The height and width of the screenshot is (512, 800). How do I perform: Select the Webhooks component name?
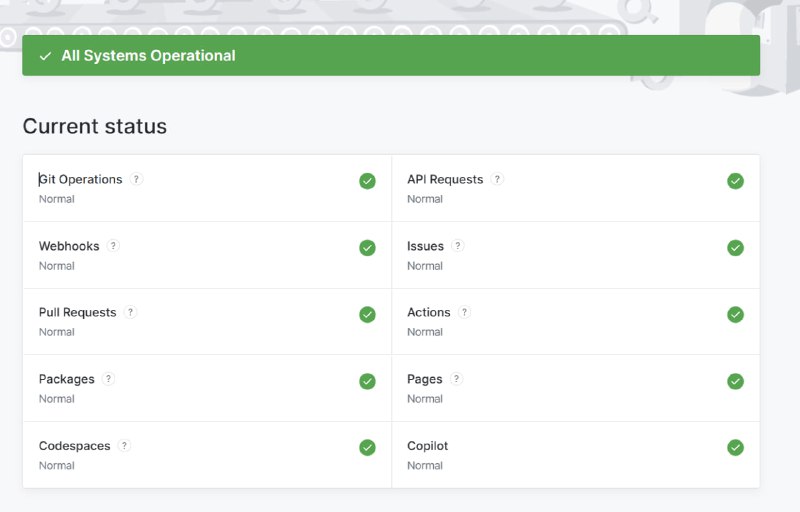69,246
